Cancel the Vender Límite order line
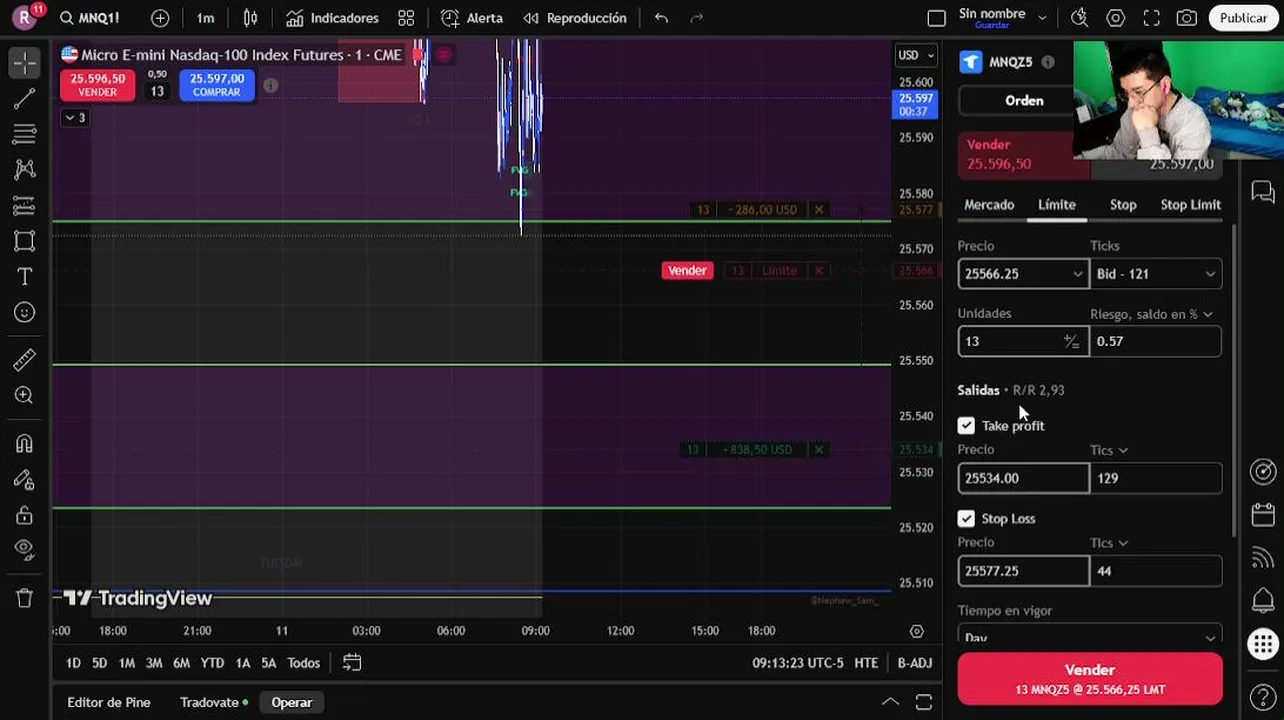 pos(819,271)
